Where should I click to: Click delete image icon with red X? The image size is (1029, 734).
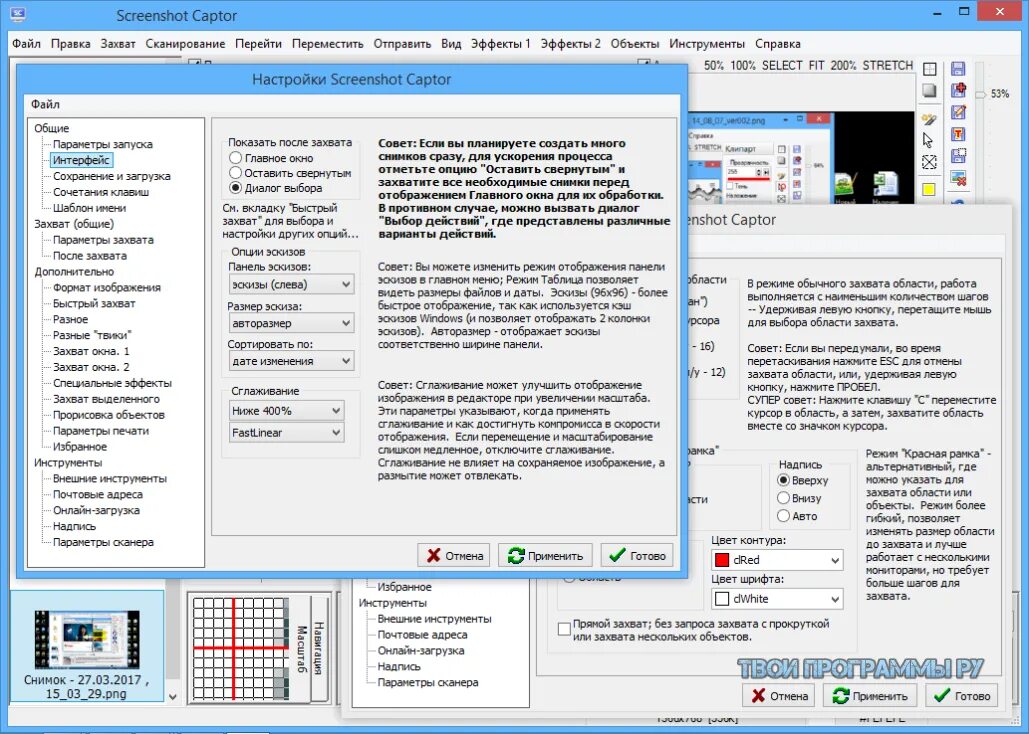coord(958,177)
